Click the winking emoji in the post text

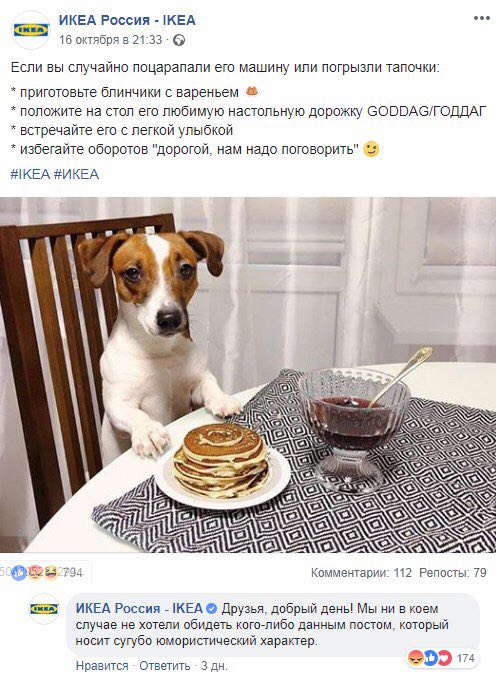pos(371,150)
